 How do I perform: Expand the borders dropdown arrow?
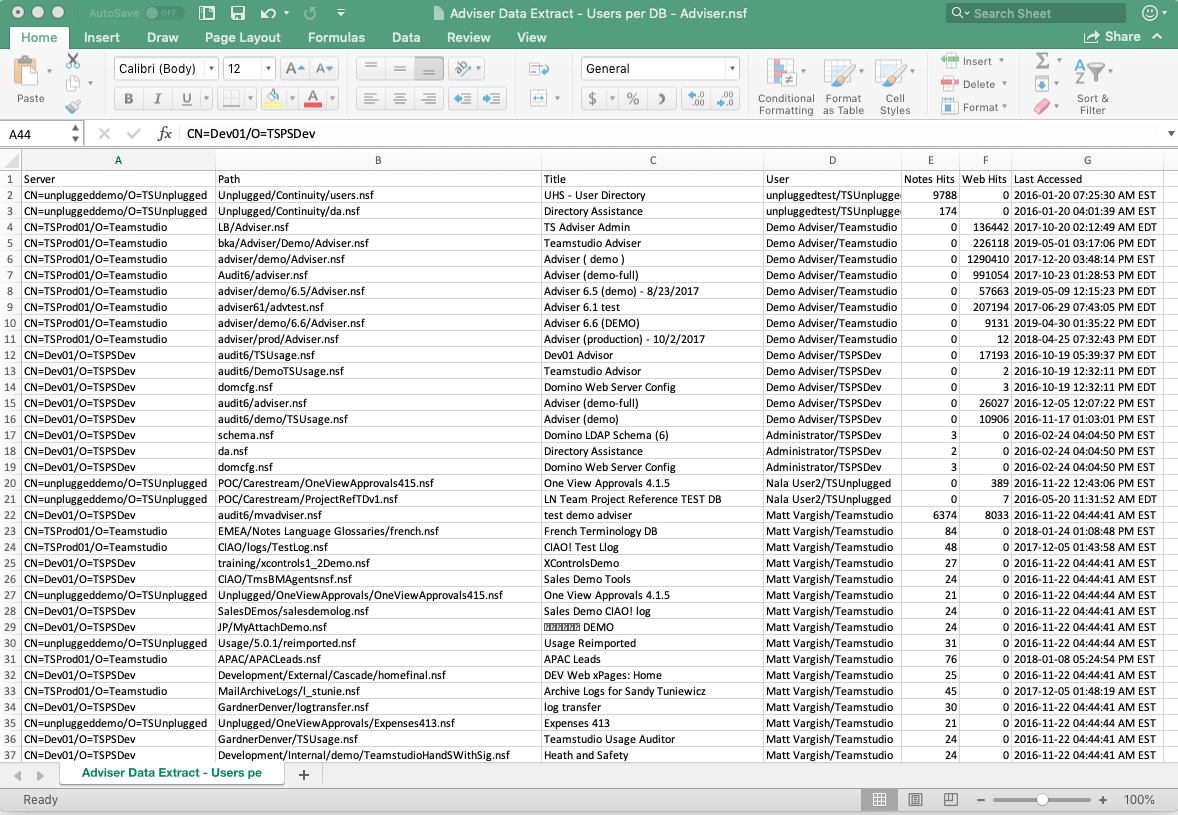[249, 98]
